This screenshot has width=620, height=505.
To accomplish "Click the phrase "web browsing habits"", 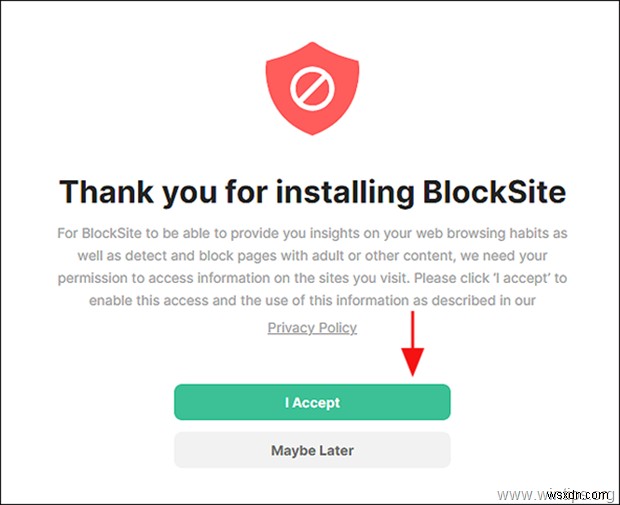I will (x=491, y=233).
